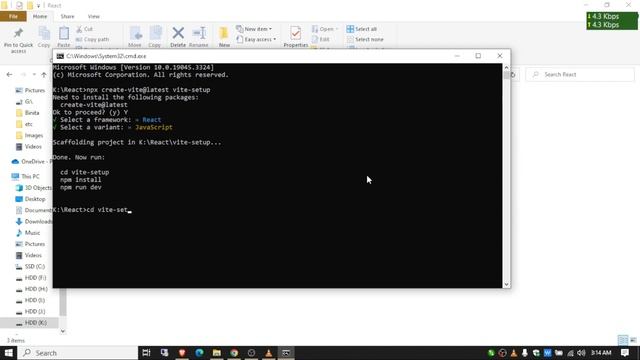Screen dimensions: 640x360
Task: Select the G:\ drive shortcut
Action: [x=24, y=102]
